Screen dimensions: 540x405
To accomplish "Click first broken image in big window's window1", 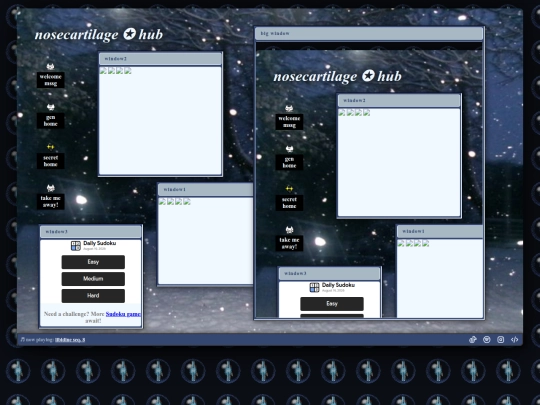I will pos(401,243).
